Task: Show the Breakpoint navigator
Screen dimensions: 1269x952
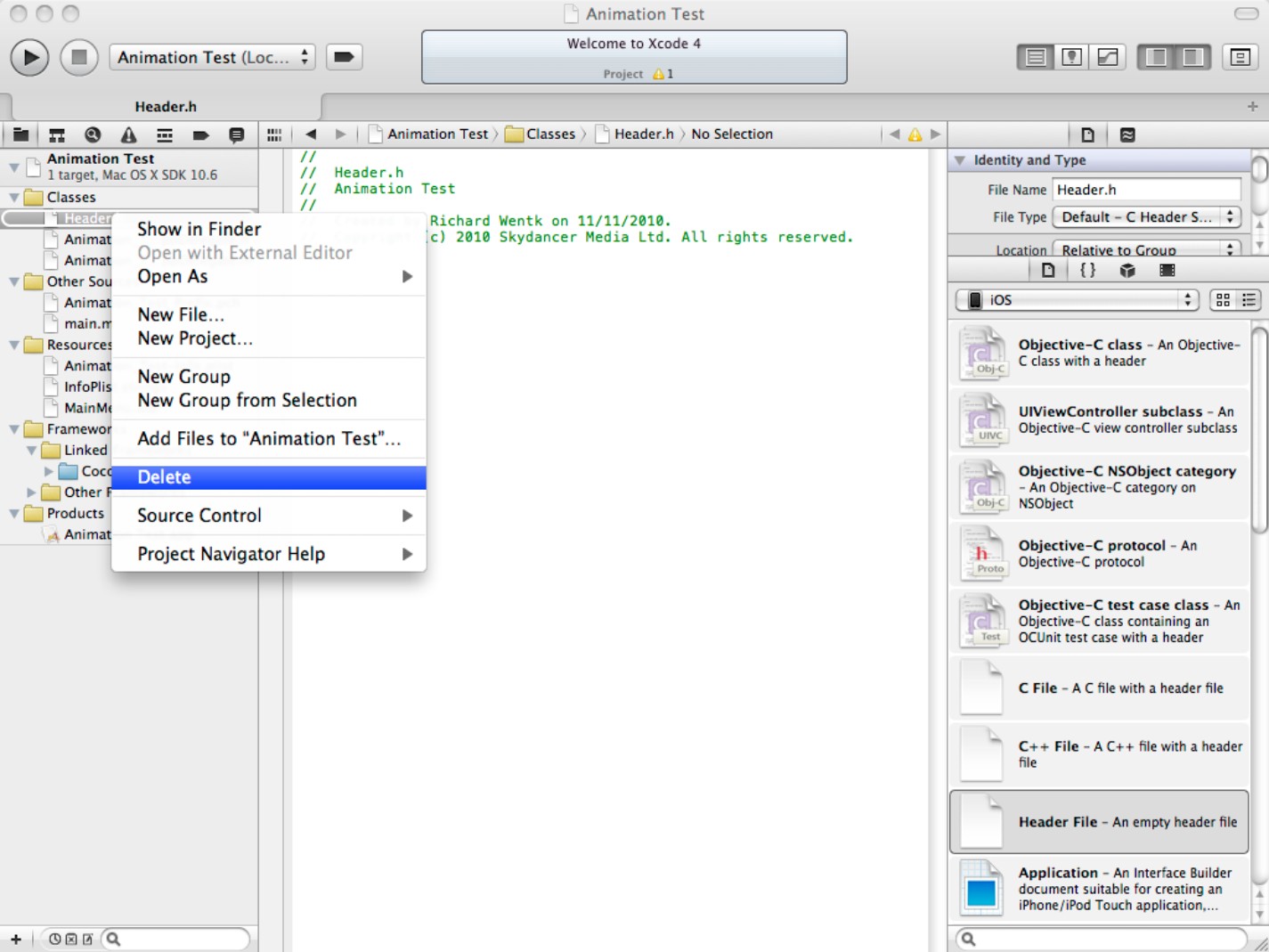Action: point(200,134)
